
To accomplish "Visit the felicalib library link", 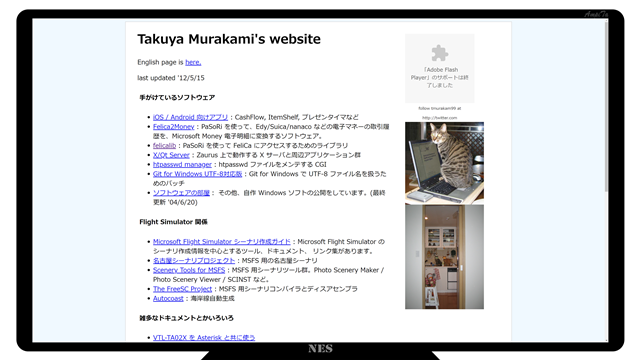I will coord(164,146).
